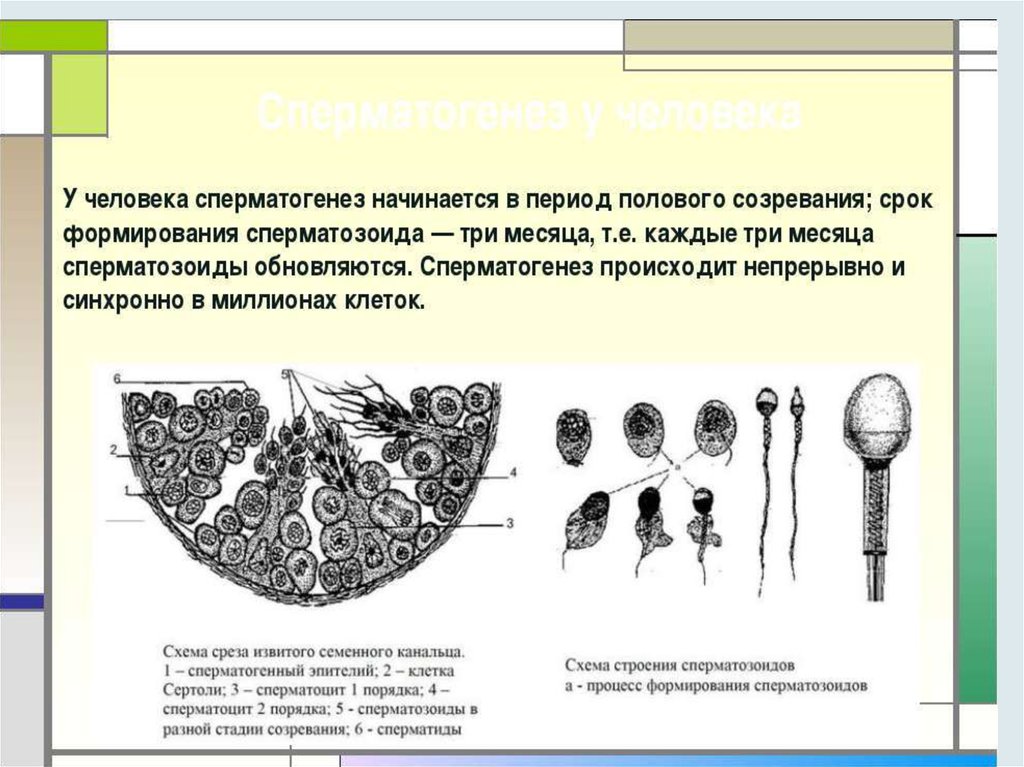Viewport: 1024px width, 767px height.
Task: Click the line starting "У человека сперматогенез начинается"
Action: 498,200
